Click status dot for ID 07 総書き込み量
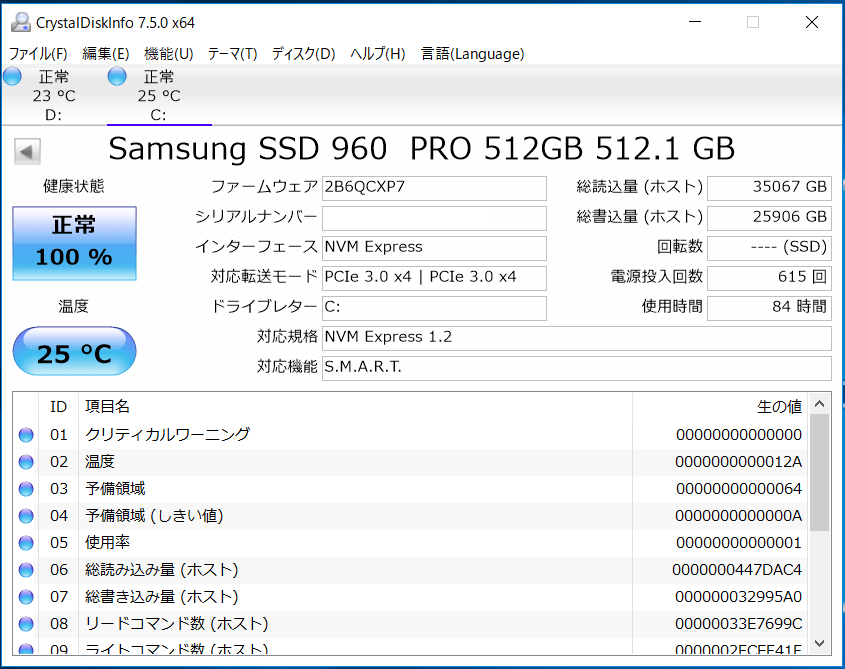 click(x=26, y=597)
